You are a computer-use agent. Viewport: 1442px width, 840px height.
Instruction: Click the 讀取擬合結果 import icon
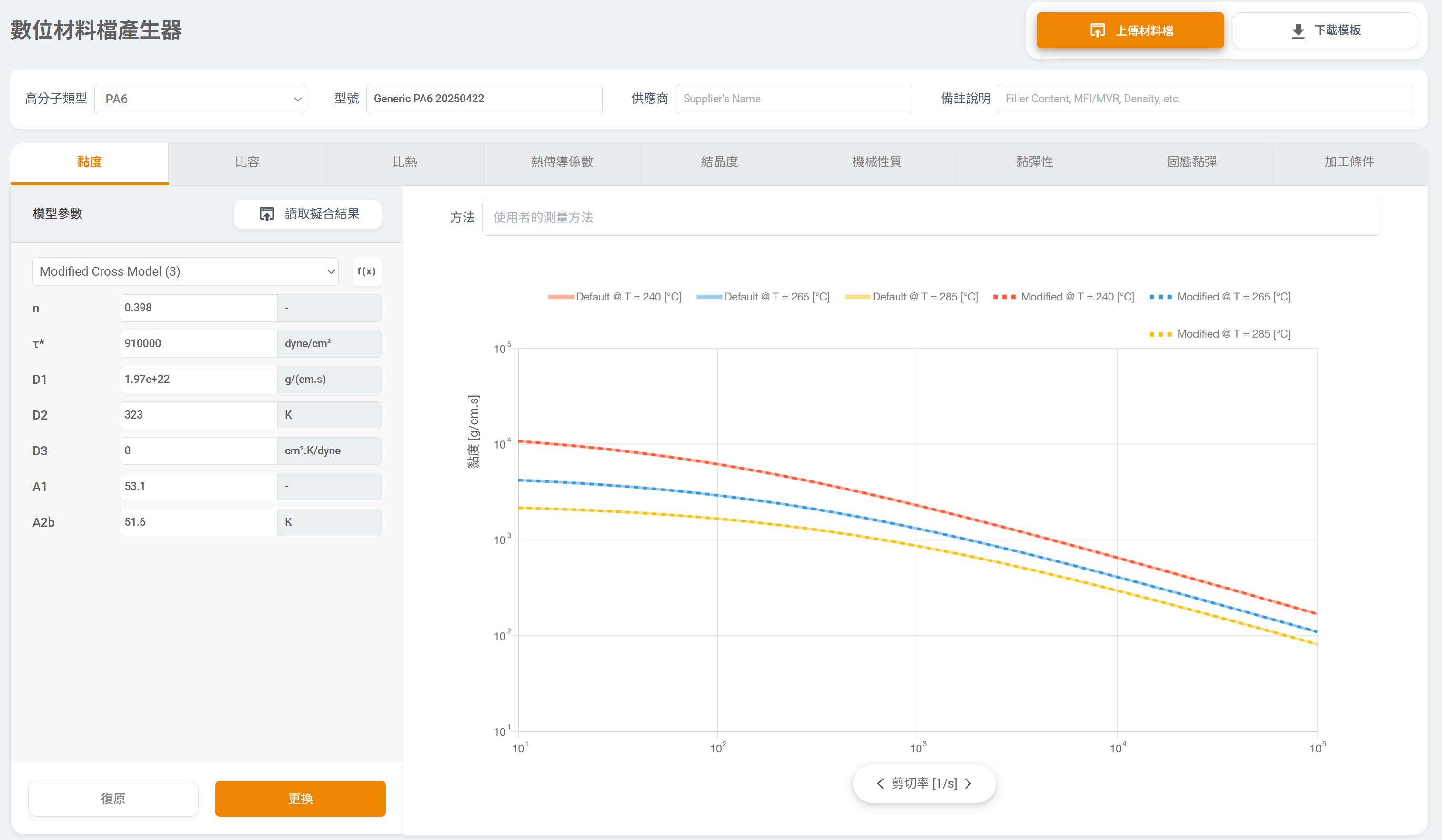[x=267, y=214]
